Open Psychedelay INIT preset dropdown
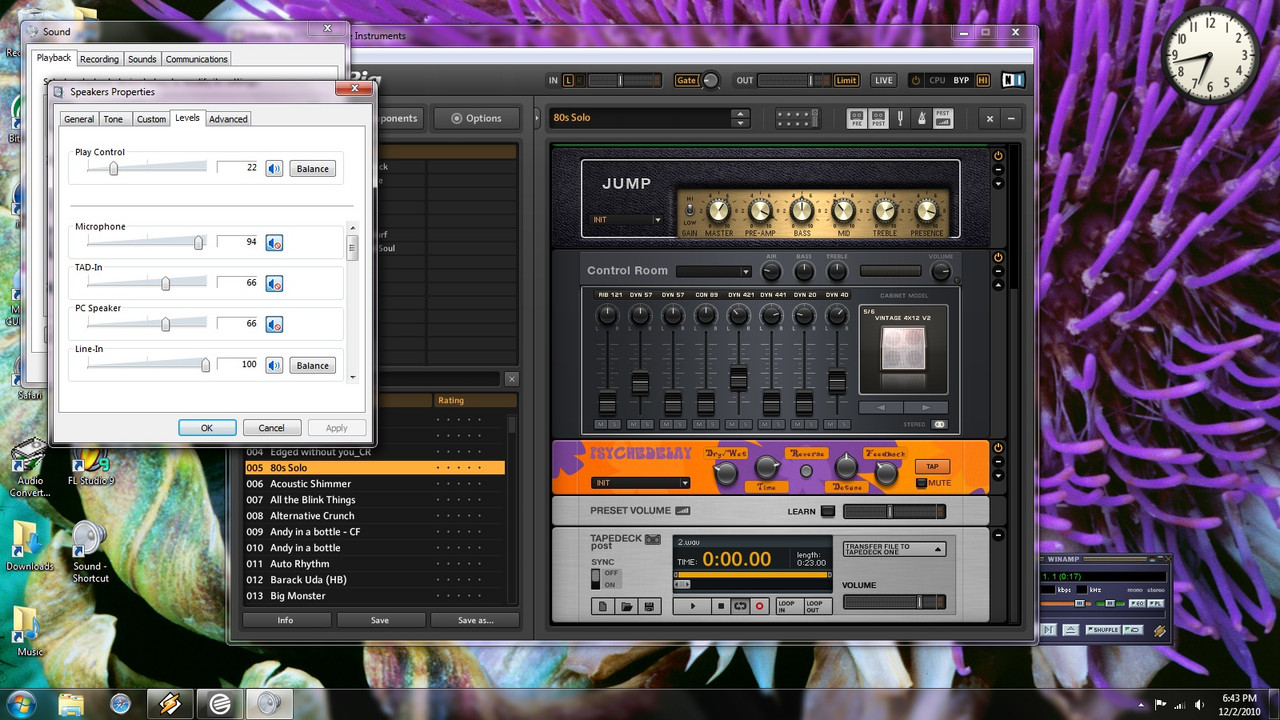The image size is (1280, 720). click(x=640, y=483)
